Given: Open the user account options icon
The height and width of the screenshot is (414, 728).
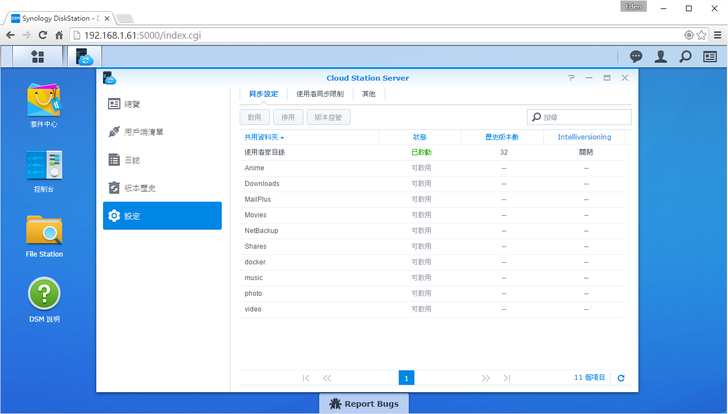Looking at the screenshot, I should [660, 57].
